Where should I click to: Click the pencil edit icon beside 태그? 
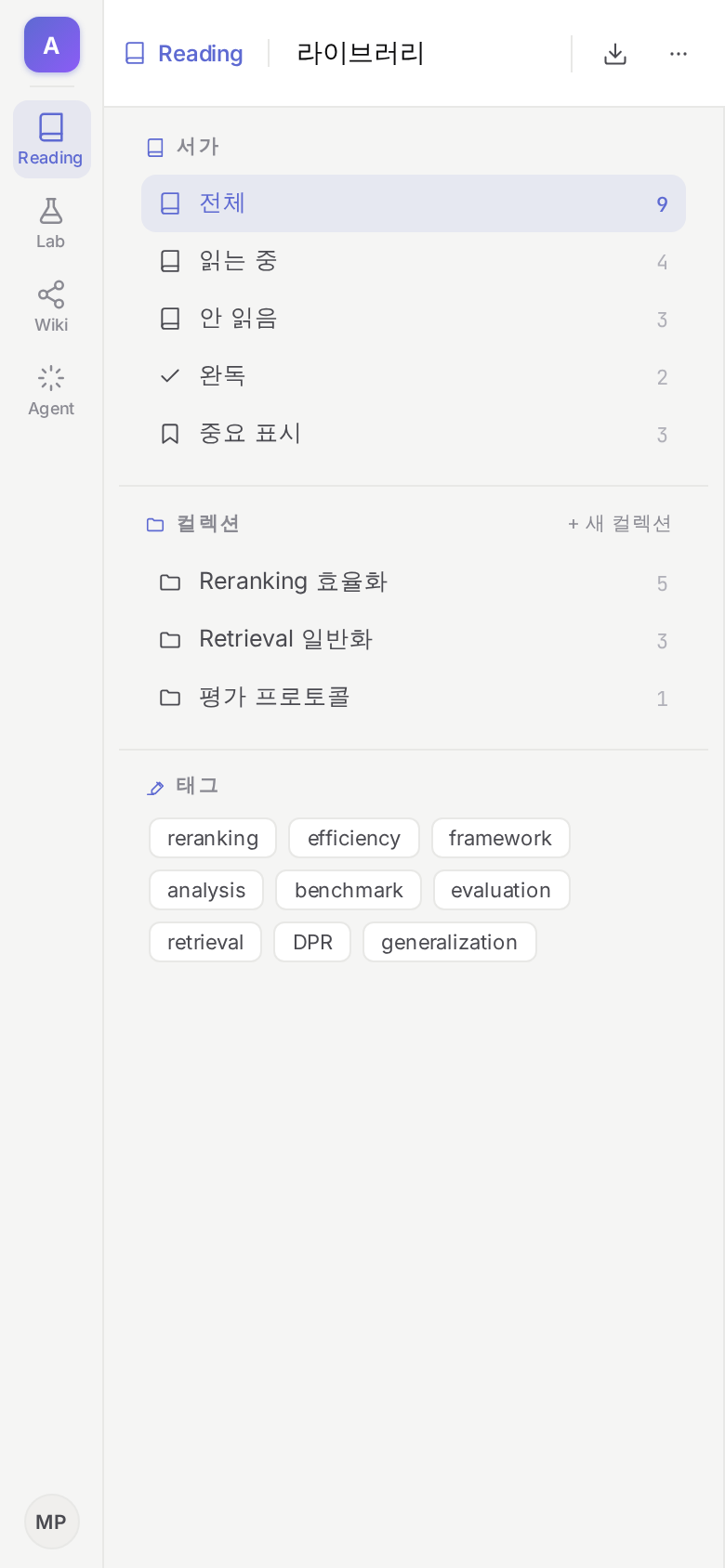(x=155, y=788)
